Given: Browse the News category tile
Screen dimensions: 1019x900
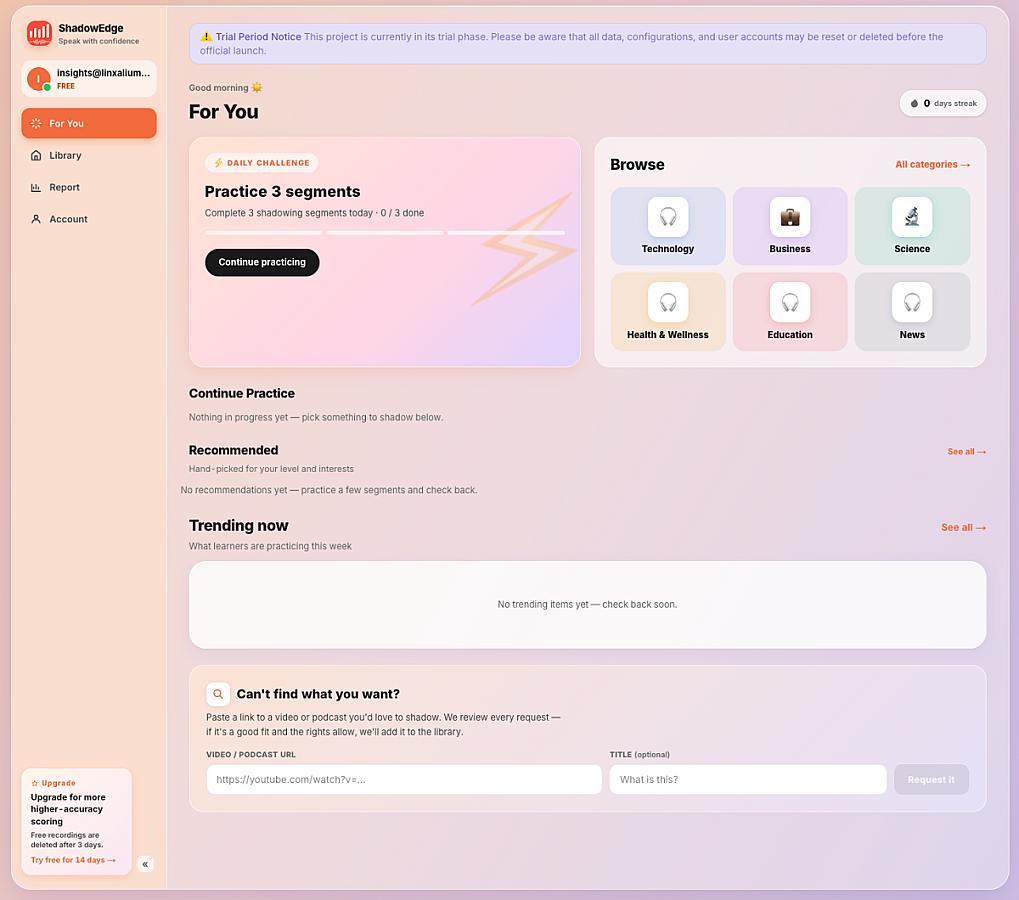Looking at the screenshot, I should click(x=912, y=312).
